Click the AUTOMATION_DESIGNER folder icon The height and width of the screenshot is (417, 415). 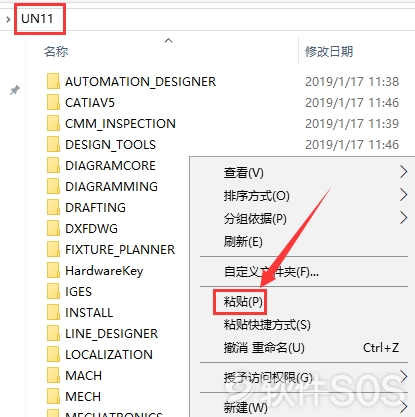pyautogui.click(x=53, y=82)
